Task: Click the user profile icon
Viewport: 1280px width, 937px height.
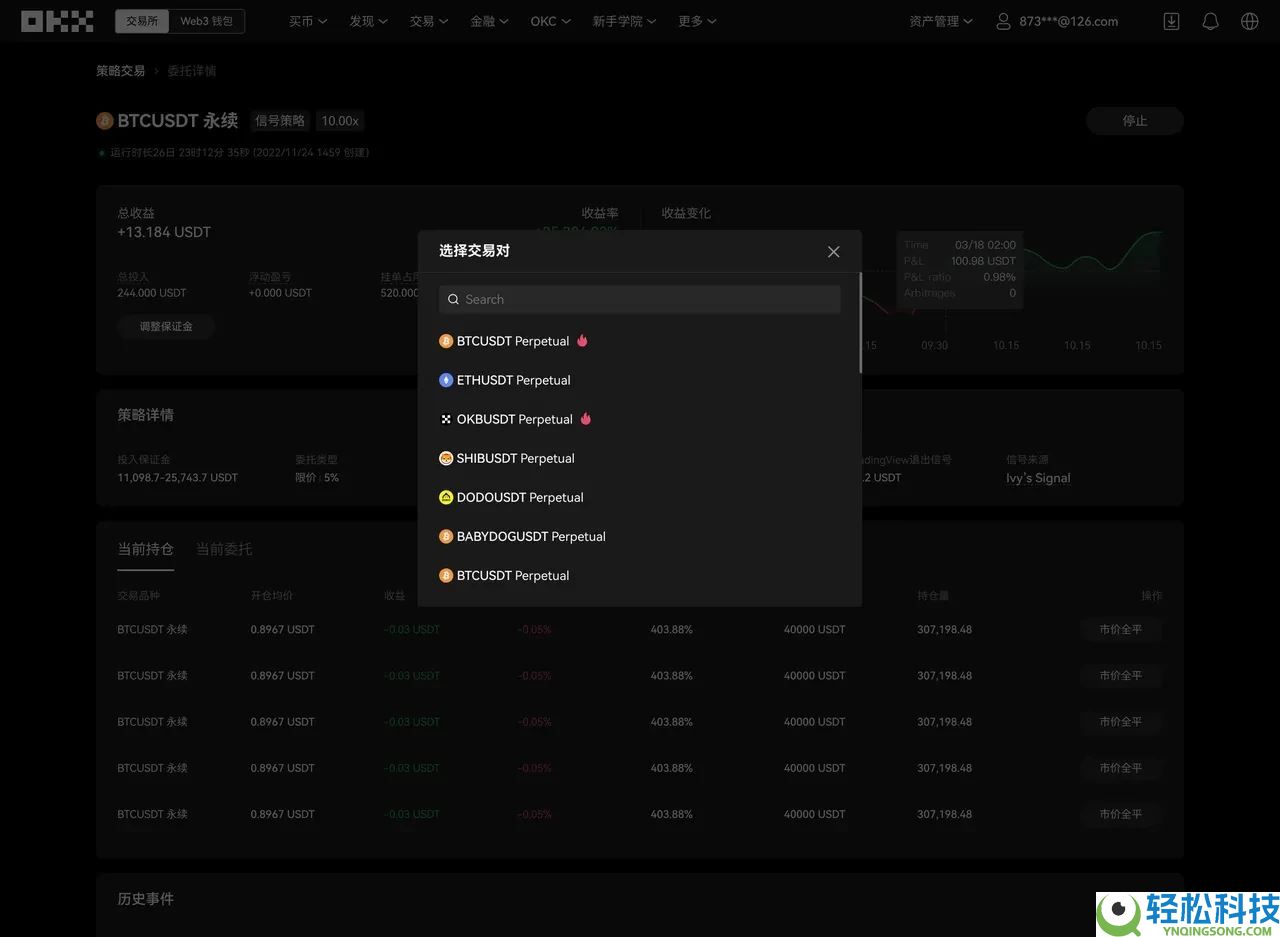Action: pos(1003,21)
